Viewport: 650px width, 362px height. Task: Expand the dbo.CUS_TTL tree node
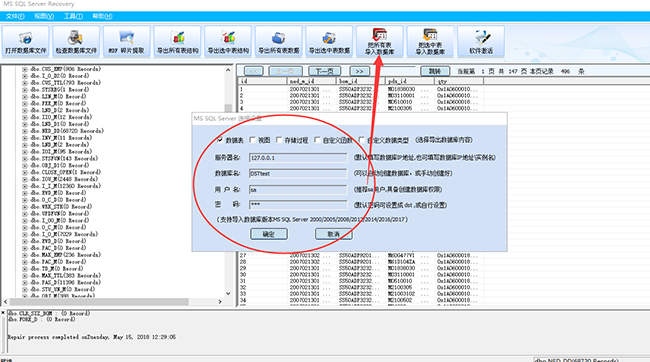tap(25, 83)
